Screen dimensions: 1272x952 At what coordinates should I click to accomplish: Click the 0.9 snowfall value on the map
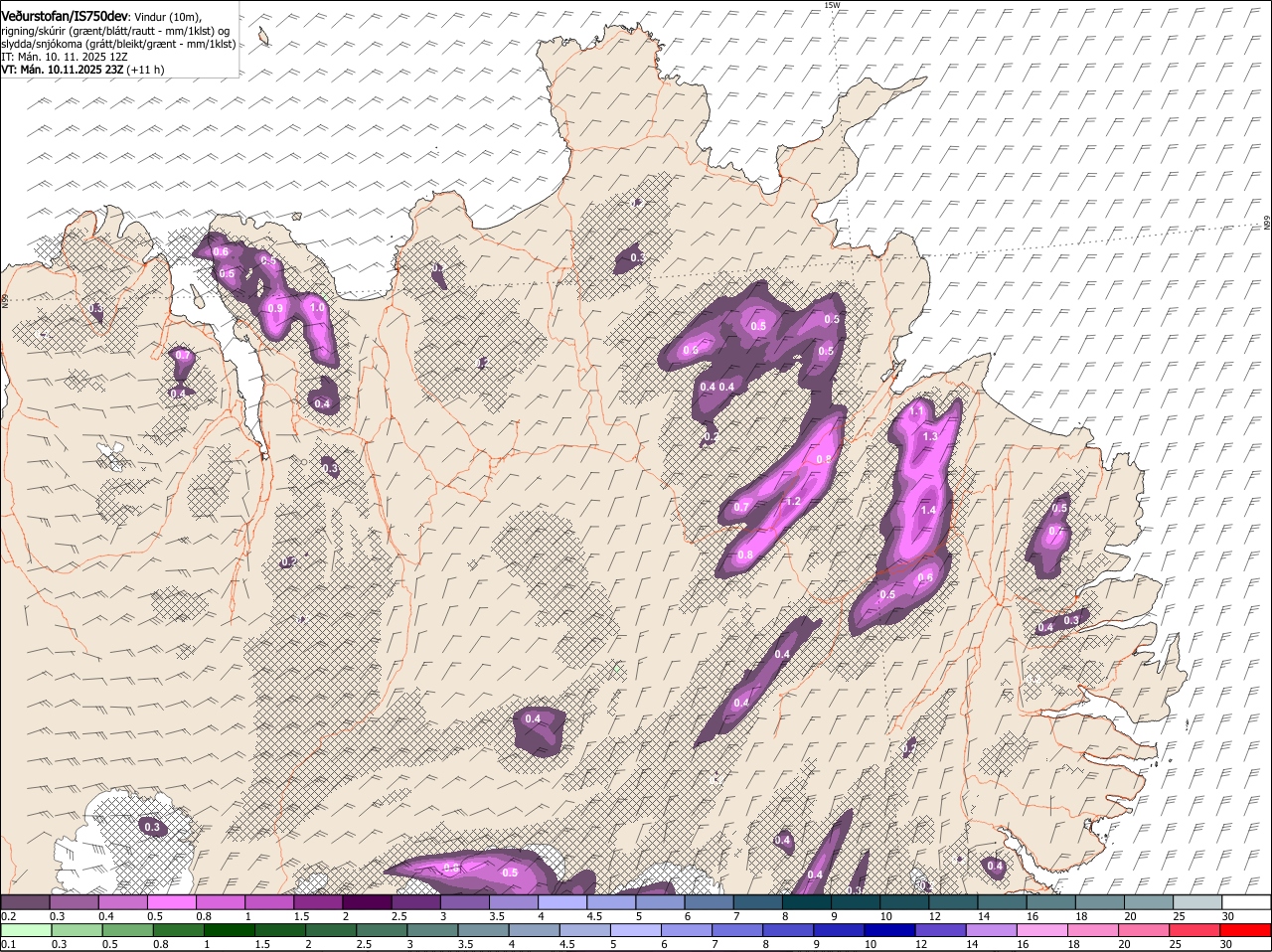pos(276,308)
